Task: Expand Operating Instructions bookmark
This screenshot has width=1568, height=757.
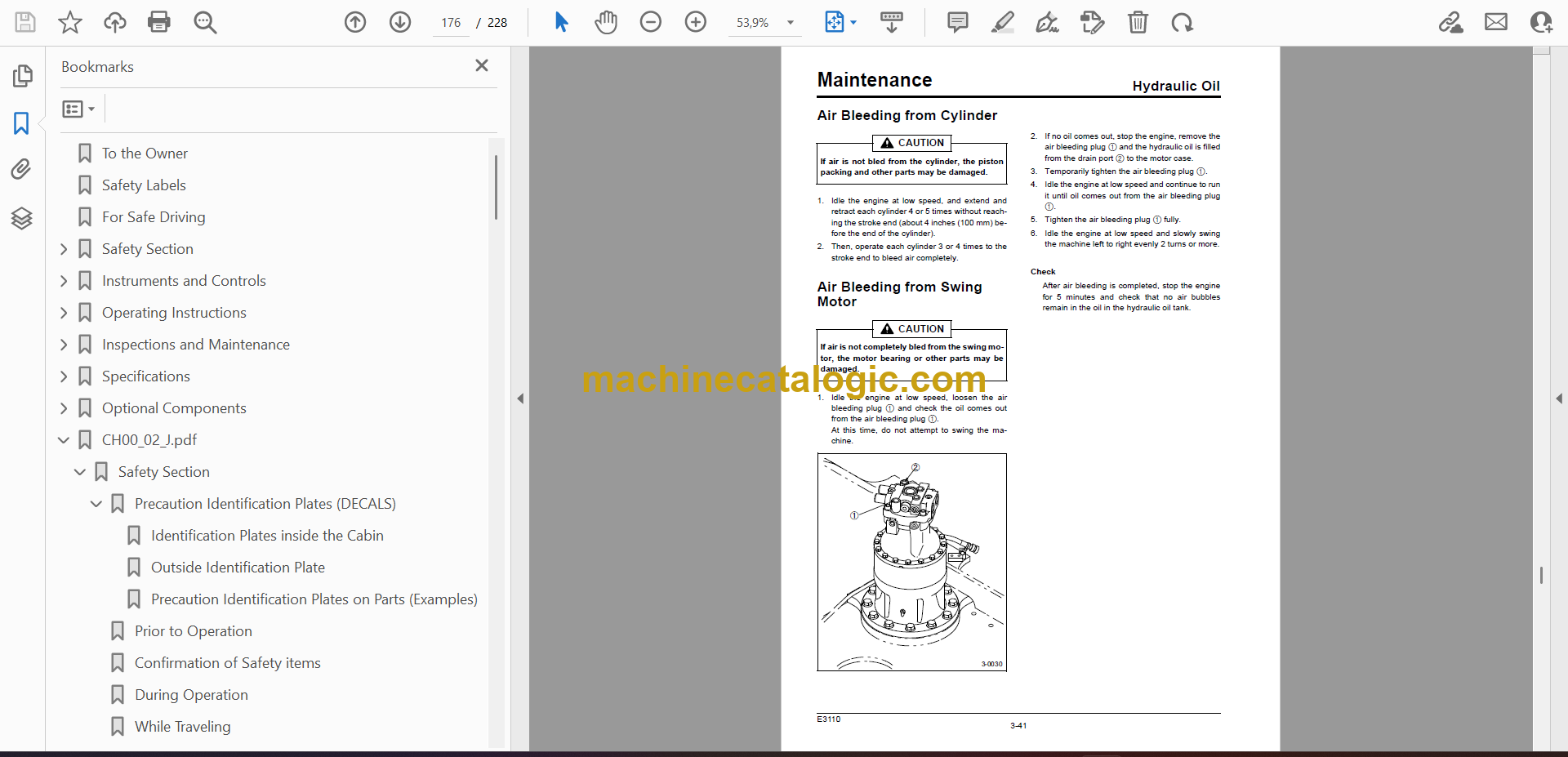Action: click(64, 313)
